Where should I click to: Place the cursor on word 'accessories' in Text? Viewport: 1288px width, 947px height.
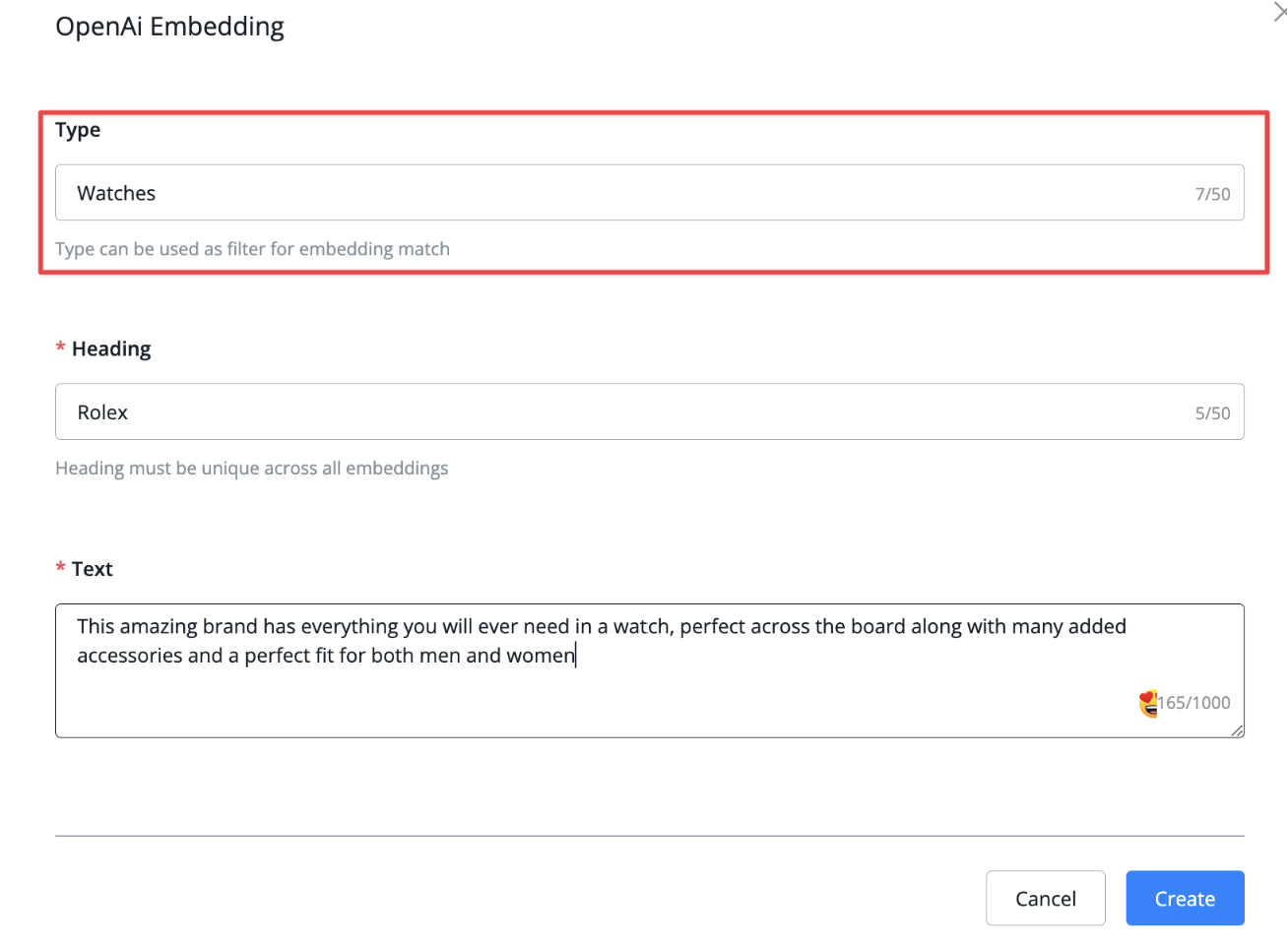pos(129,656)
